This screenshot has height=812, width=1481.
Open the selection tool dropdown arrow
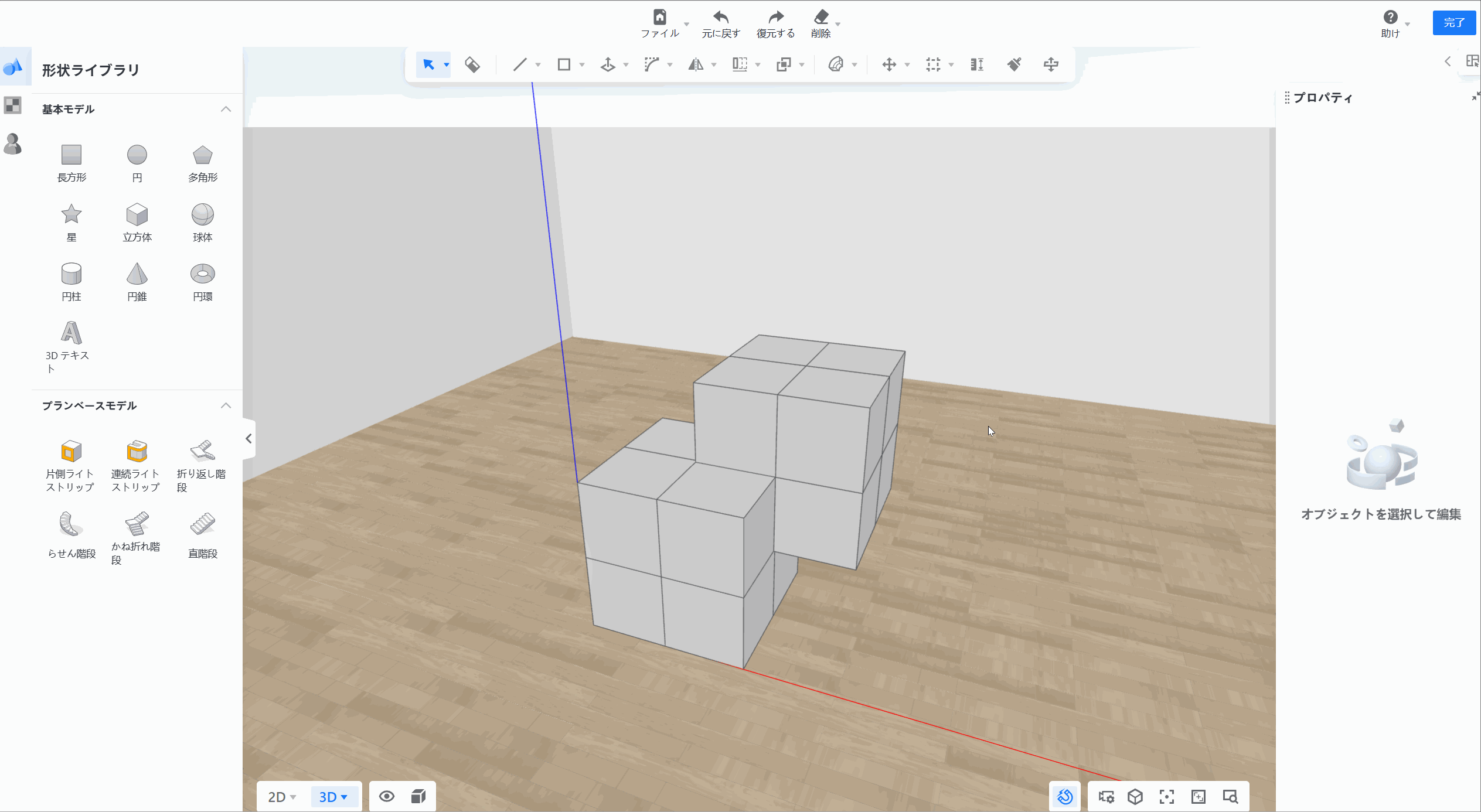pos(447,65)
